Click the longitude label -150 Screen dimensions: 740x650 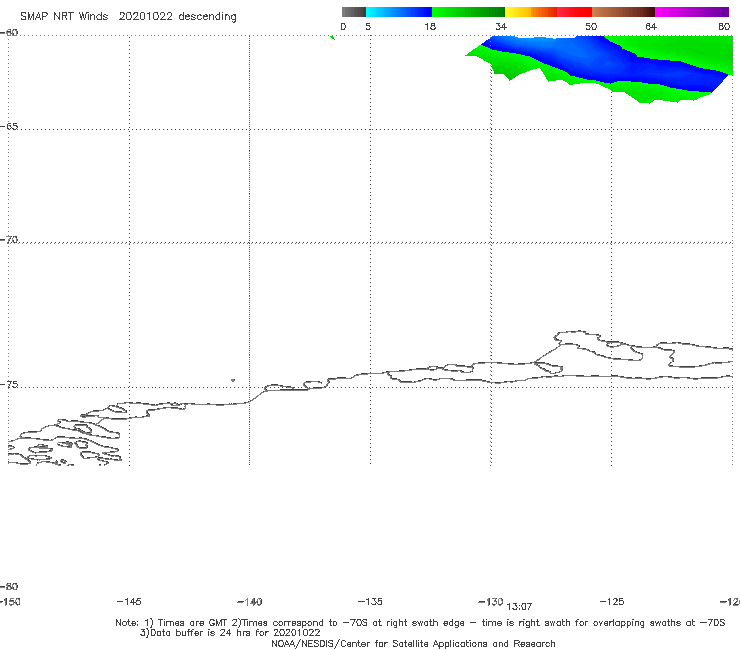10,602
